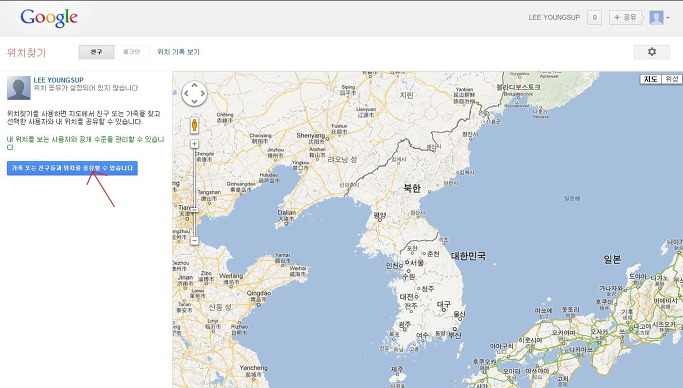Pan the map up with the compass arrow

coord(194,85)
